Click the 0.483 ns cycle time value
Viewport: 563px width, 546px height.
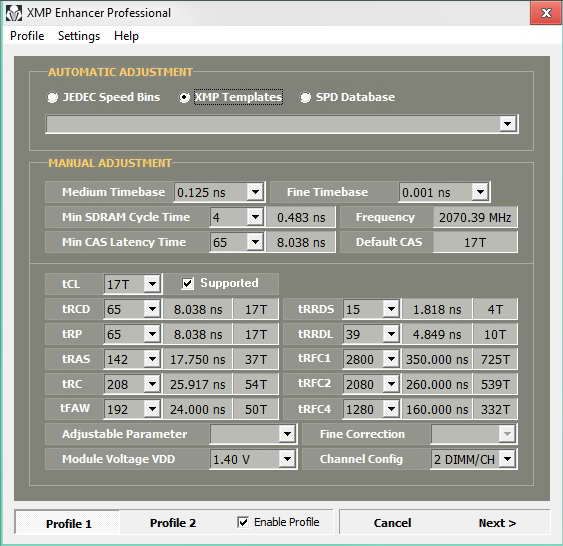(301, 217)
